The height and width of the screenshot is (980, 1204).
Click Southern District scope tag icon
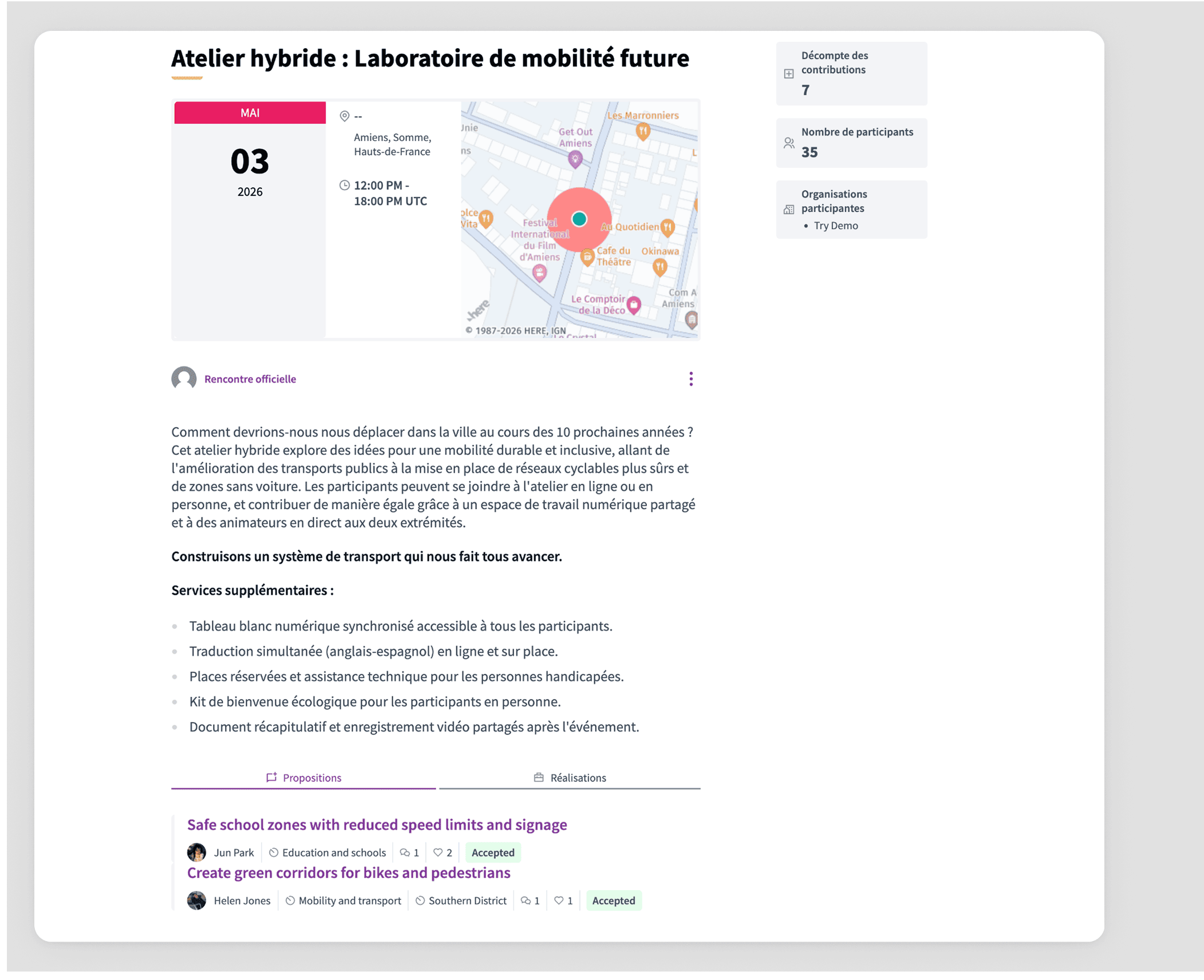point(420,901)
